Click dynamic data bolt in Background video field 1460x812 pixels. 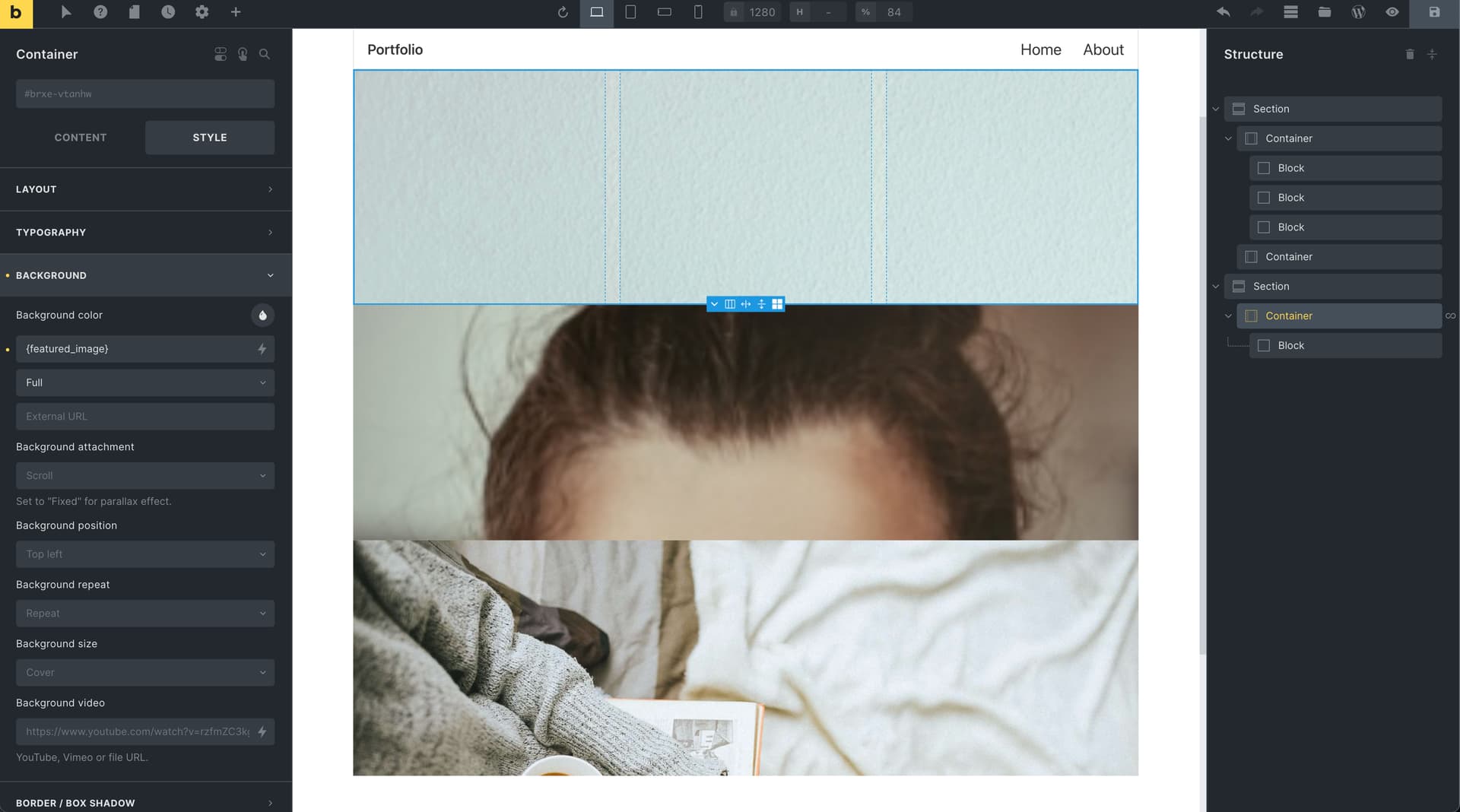pyautogui.click(x=262, y=731)
